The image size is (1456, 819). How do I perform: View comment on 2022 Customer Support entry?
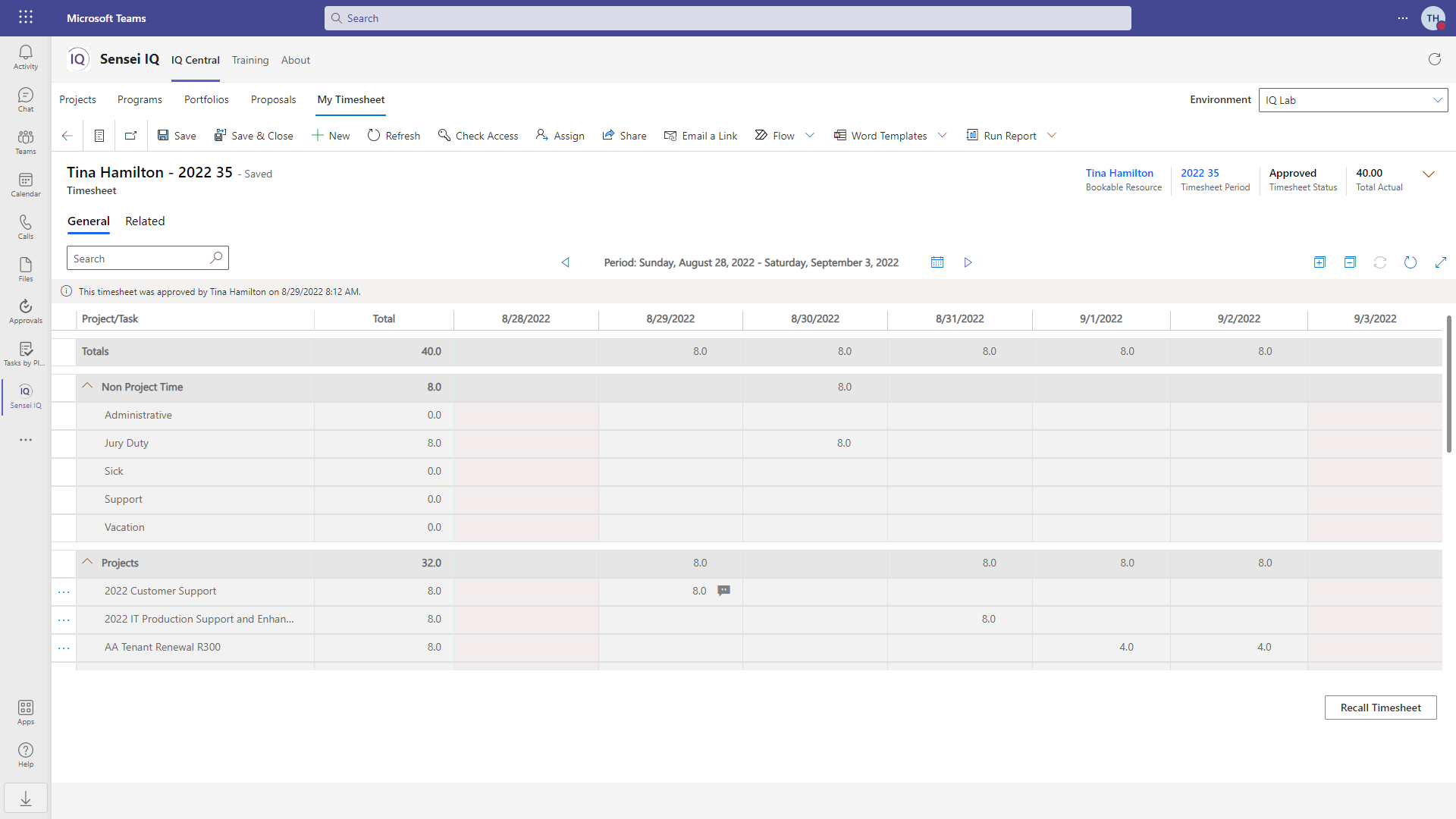724,591
